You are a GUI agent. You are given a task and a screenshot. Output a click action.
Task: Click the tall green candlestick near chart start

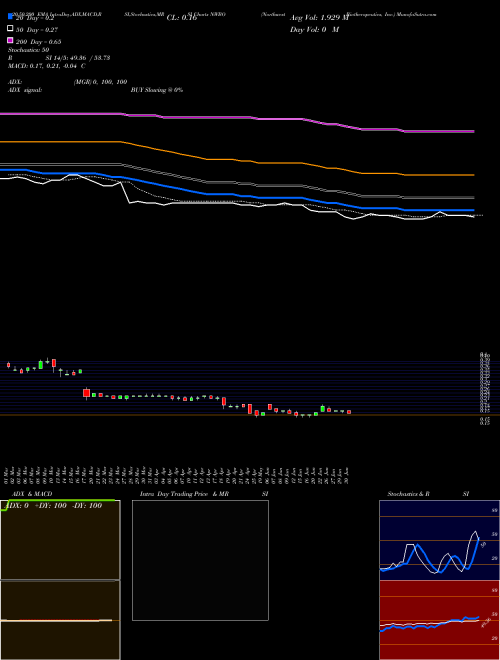point(41,365)
